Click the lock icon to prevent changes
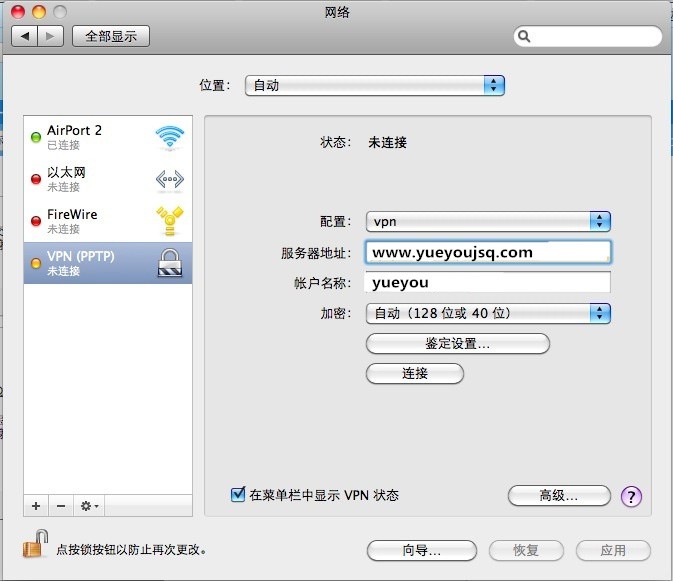This screenshot has width=673, height=581. pyautogui.click(x=35, y=544)
